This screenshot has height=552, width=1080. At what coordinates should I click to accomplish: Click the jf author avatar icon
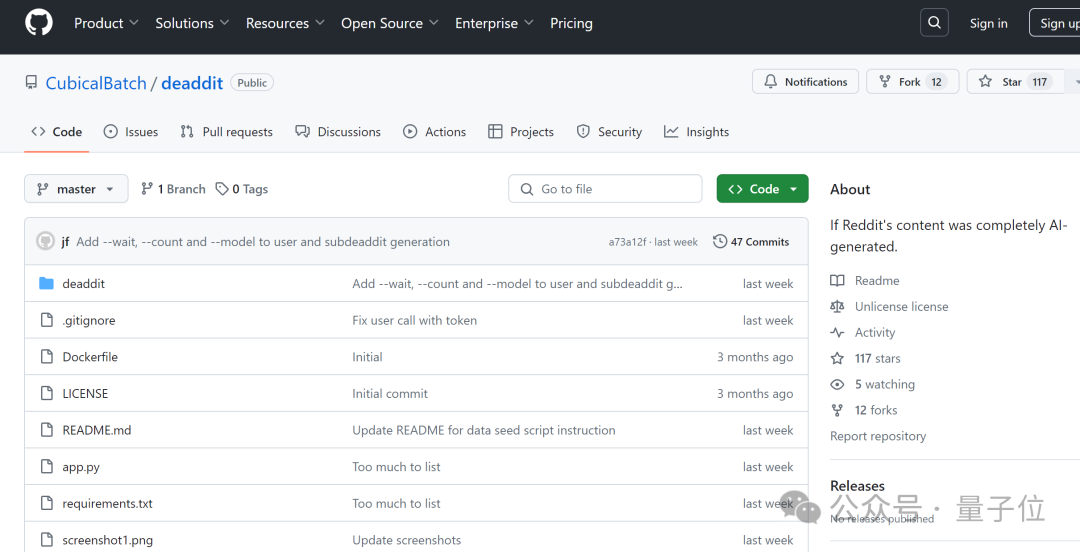coord(45,241)
